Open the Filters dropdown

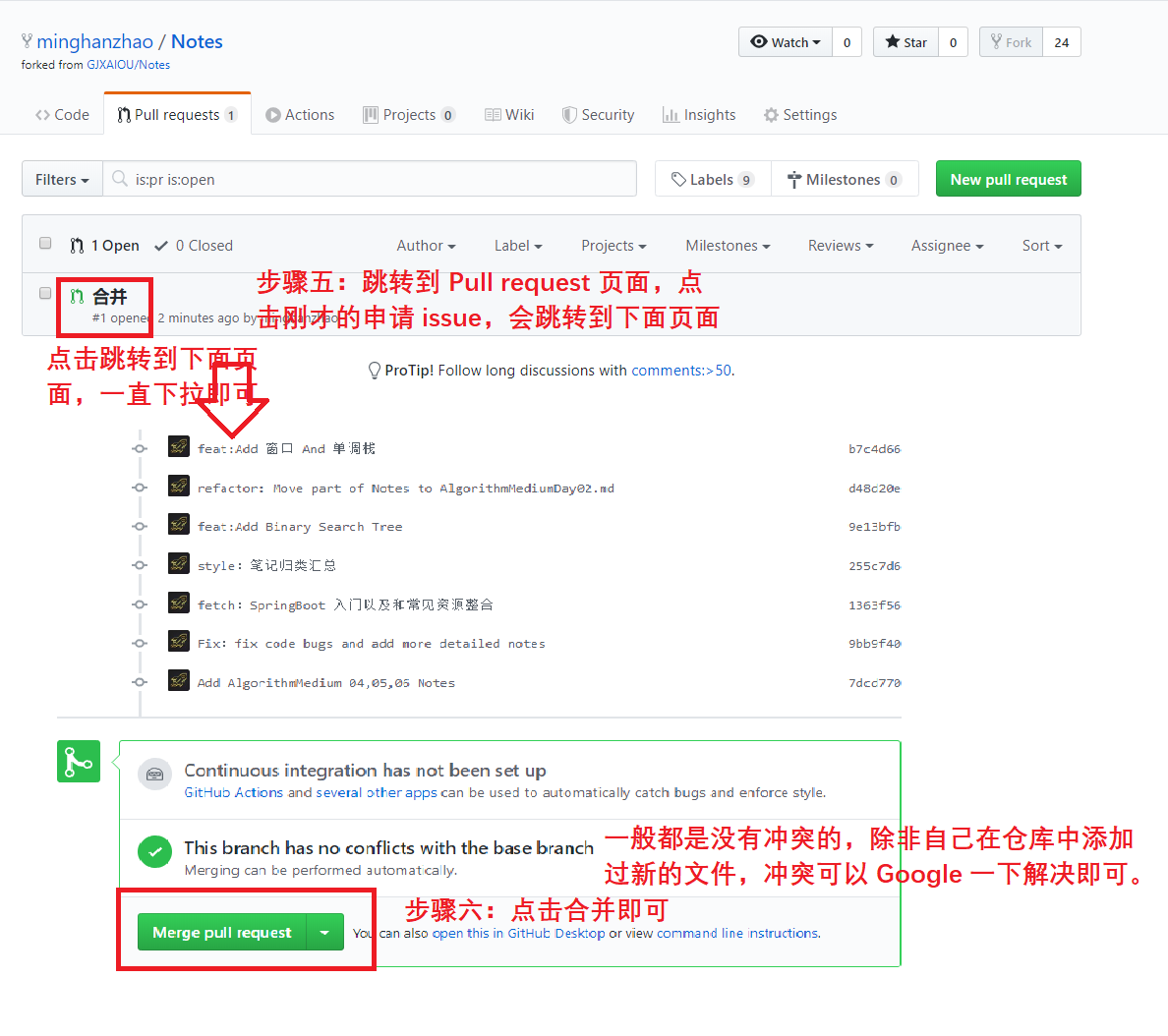coord(62,180)
